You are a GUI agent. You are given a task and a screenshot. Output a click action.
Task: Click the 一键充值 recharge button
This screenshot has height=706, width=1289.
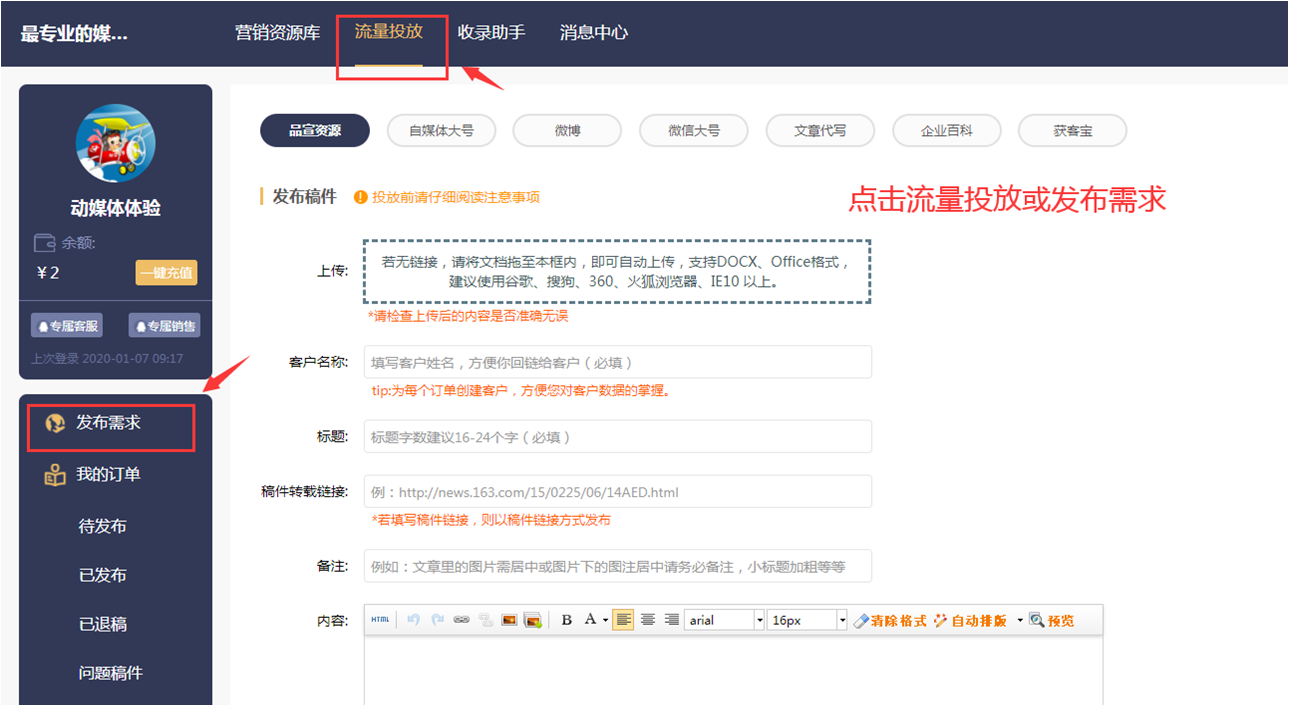166,273
